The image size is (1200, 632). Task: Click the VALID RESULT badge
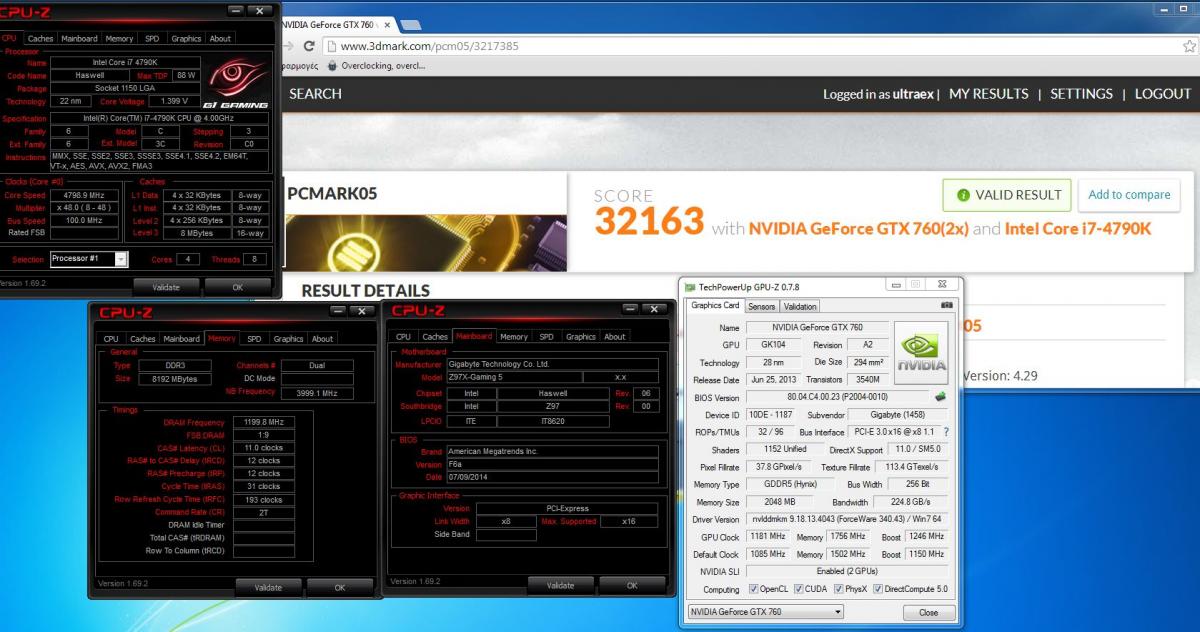click(x=1007, y=195)
